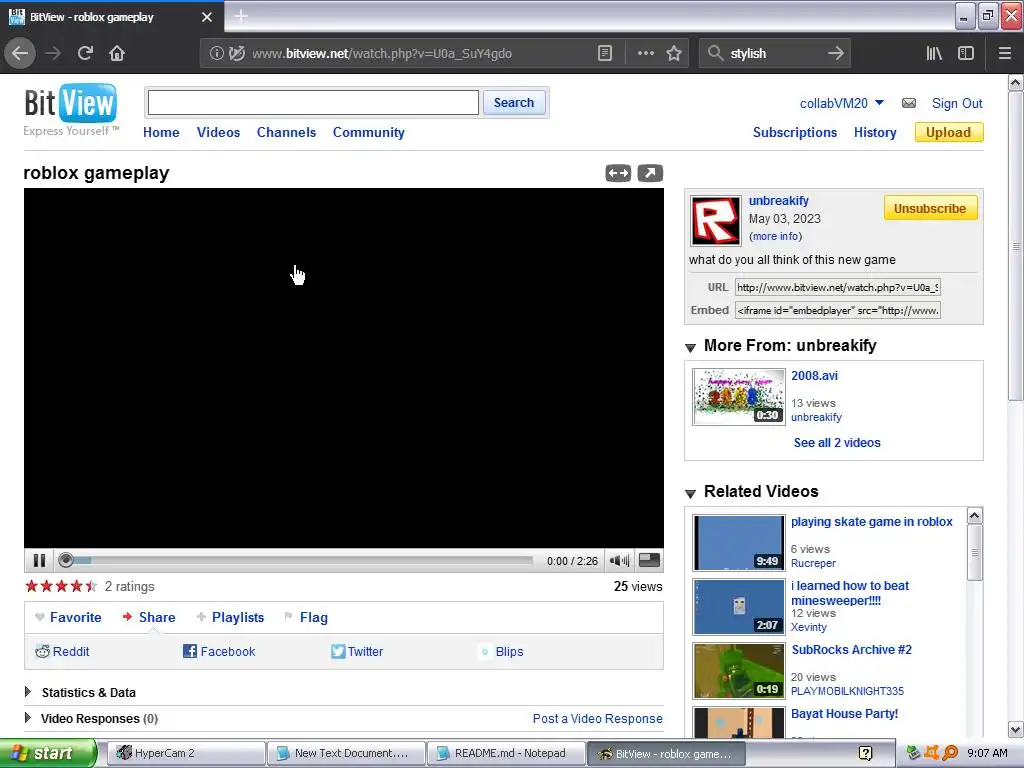Viewport: 1024px width, 768px height.
Task: Open page actions three-dot menu
Action: 645,54
